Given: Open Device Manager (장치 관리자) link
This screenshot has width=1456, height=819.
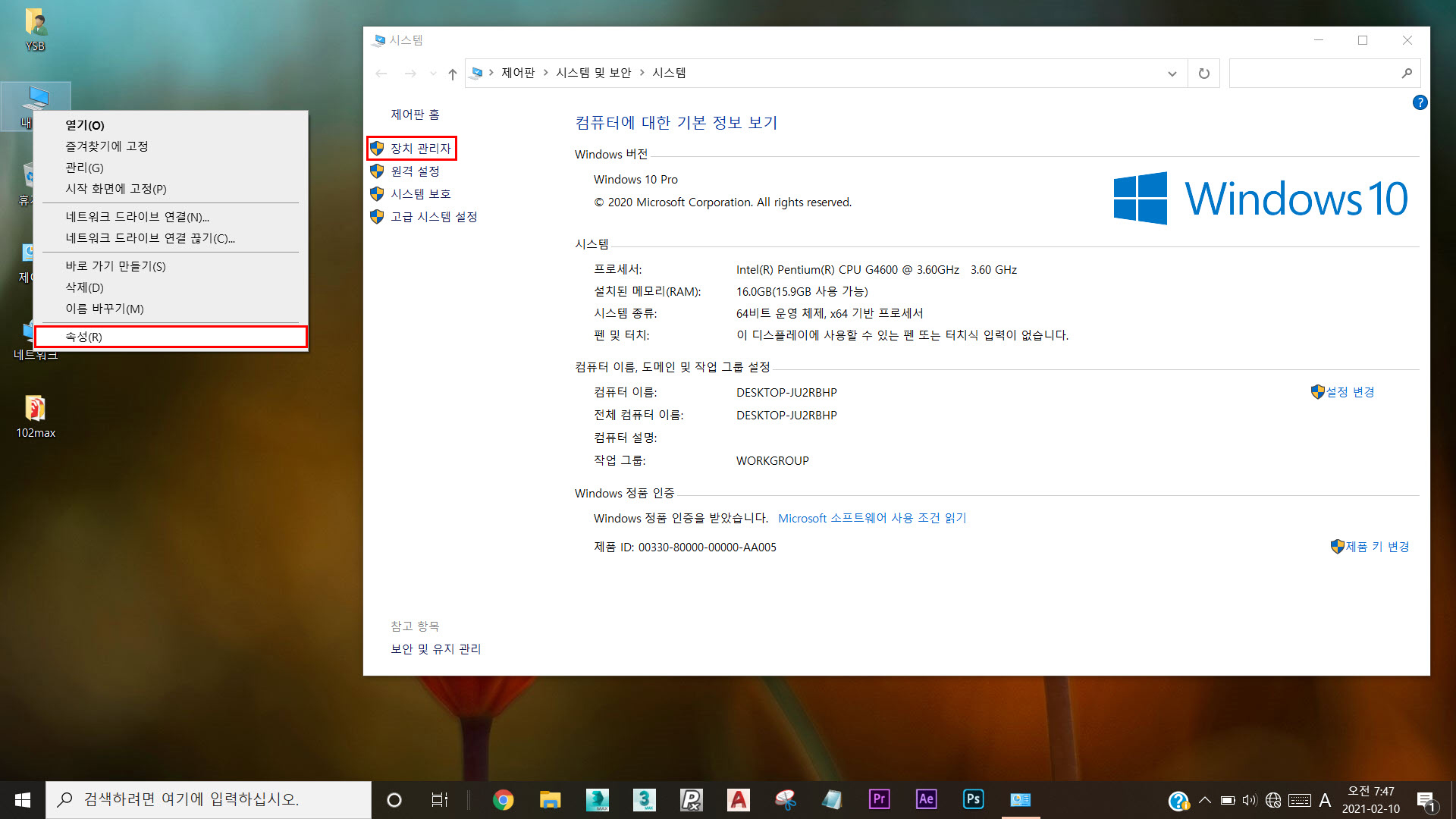Looking at the screenshot, I should 420,149.
